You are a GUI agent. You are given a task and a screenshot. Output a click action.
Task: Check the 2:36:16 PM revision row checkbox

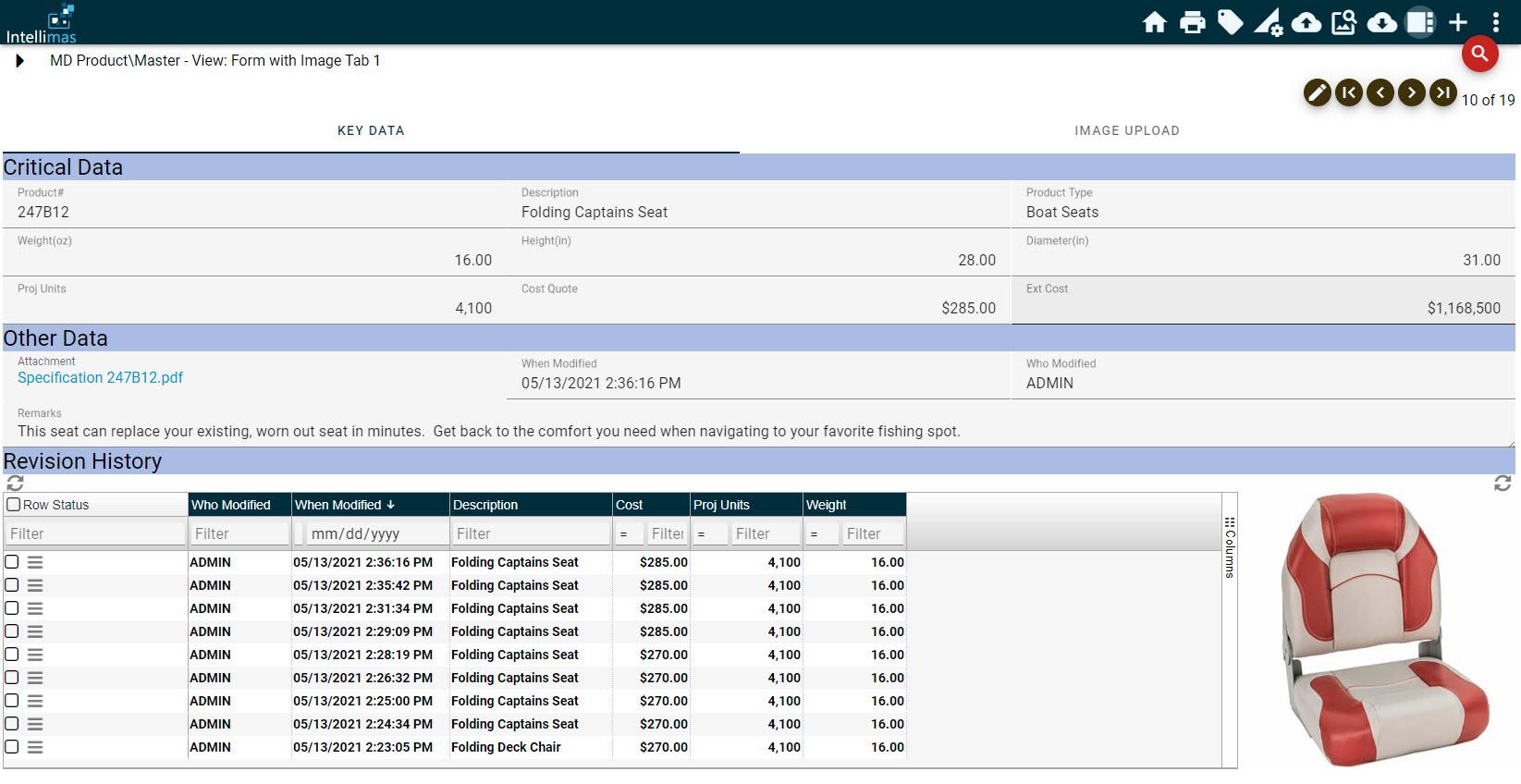(x=12, y=562)
